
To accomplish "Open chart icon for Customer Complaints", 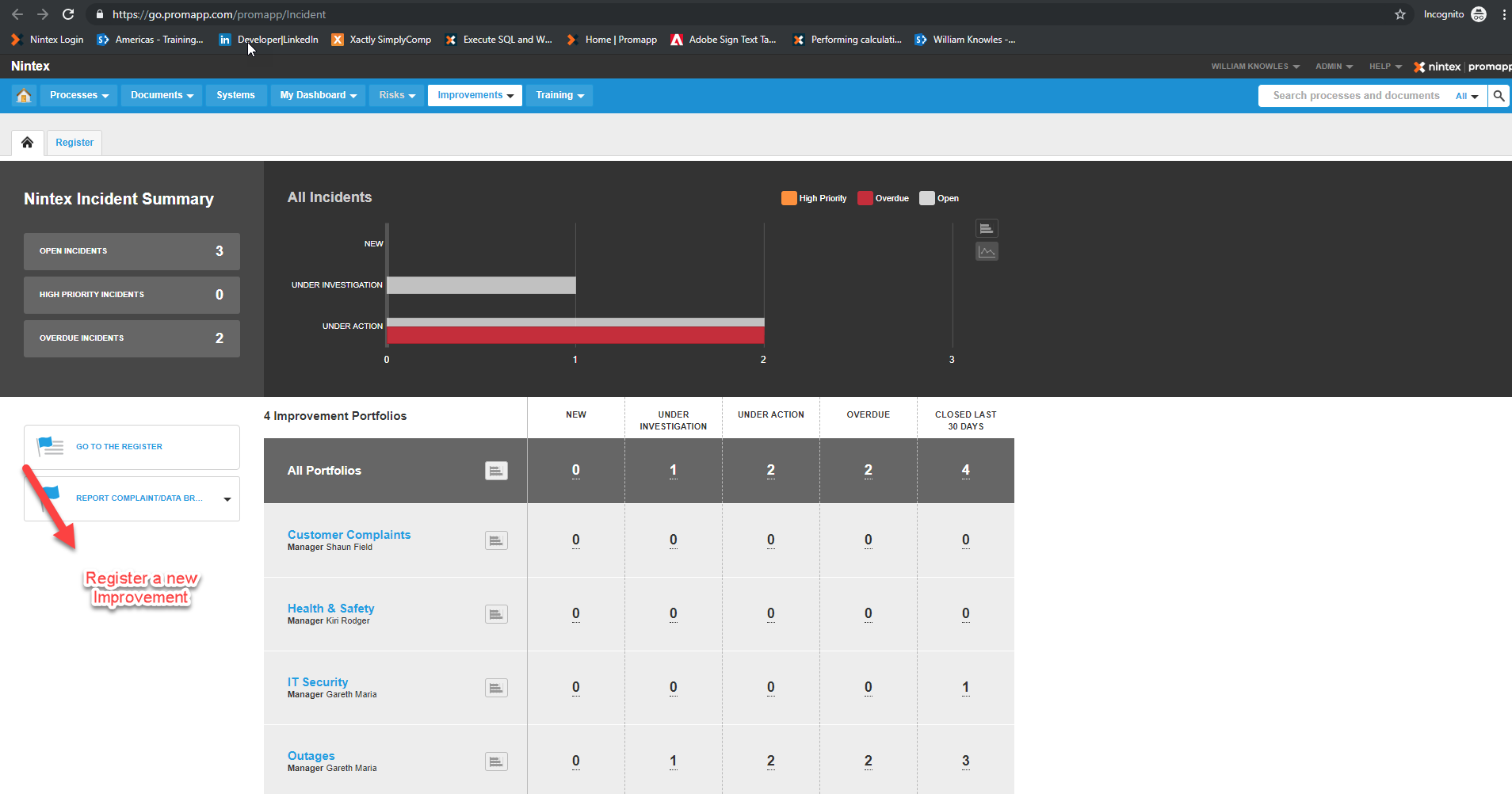I will click(496, 540).
